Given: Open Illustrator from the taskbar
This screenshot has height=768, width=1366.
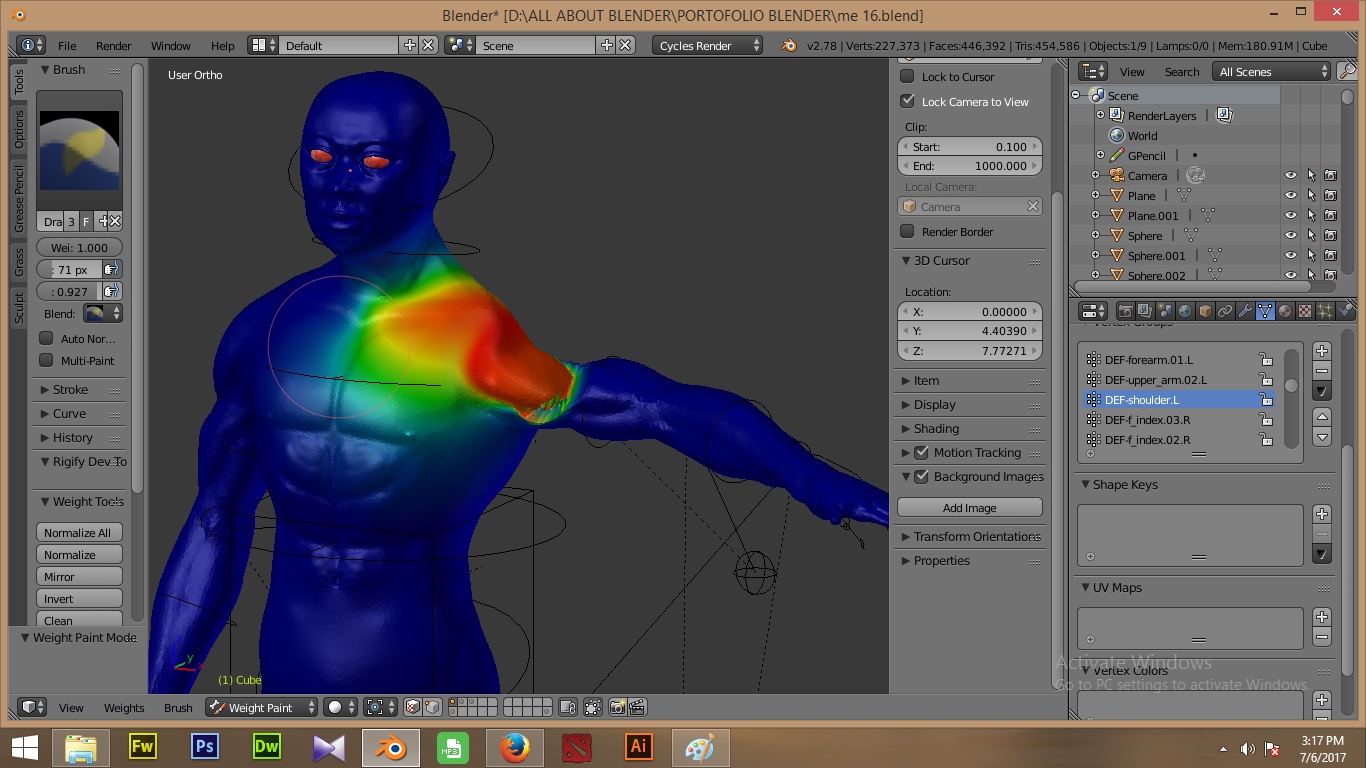Looking at the screenshot, I should [638, 747].
